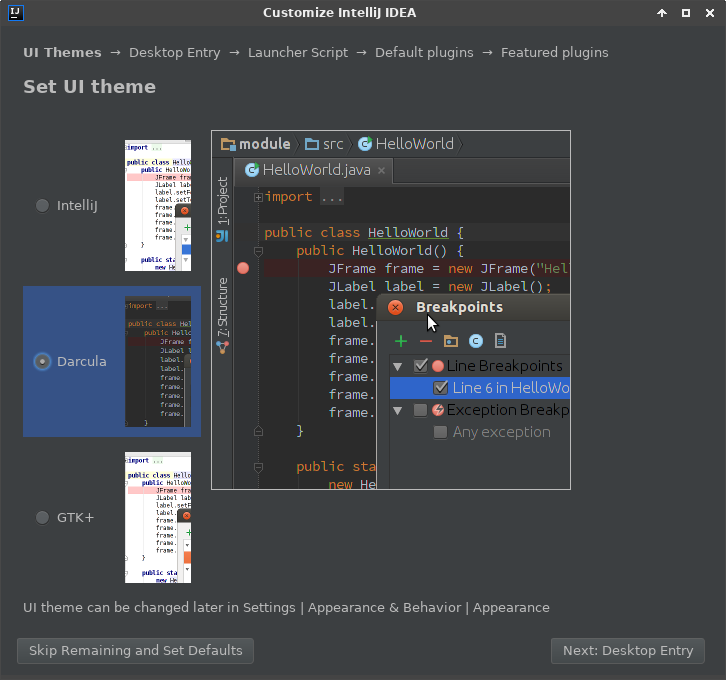Expand the folded import block

[258, 197]
